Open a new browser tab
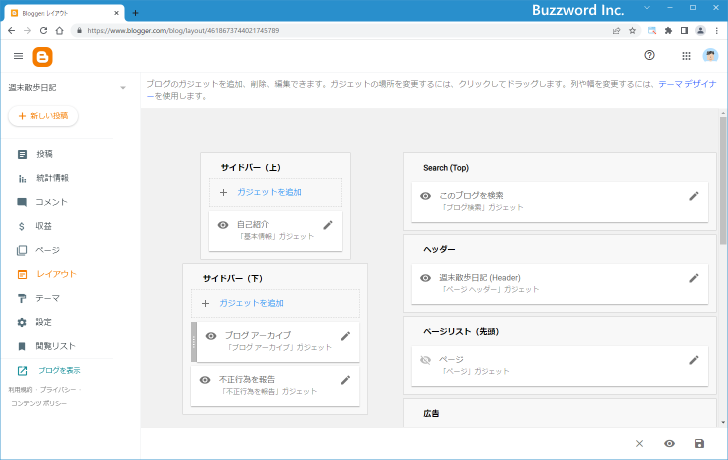728x460 pixels. (135, 13)
